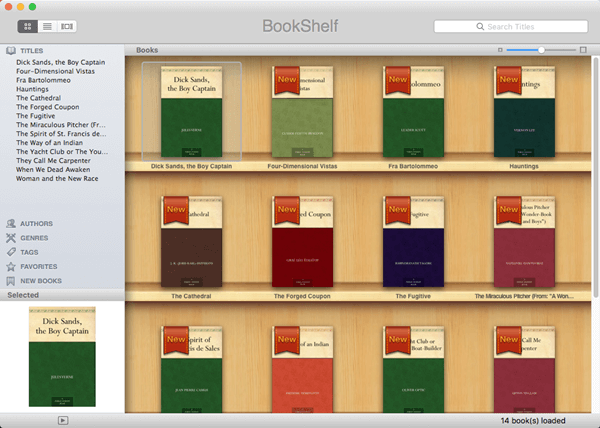Select The Yacht Club in the titles list
The width and height of the screenshot is (600, 428).
click(x=62, y=151)
